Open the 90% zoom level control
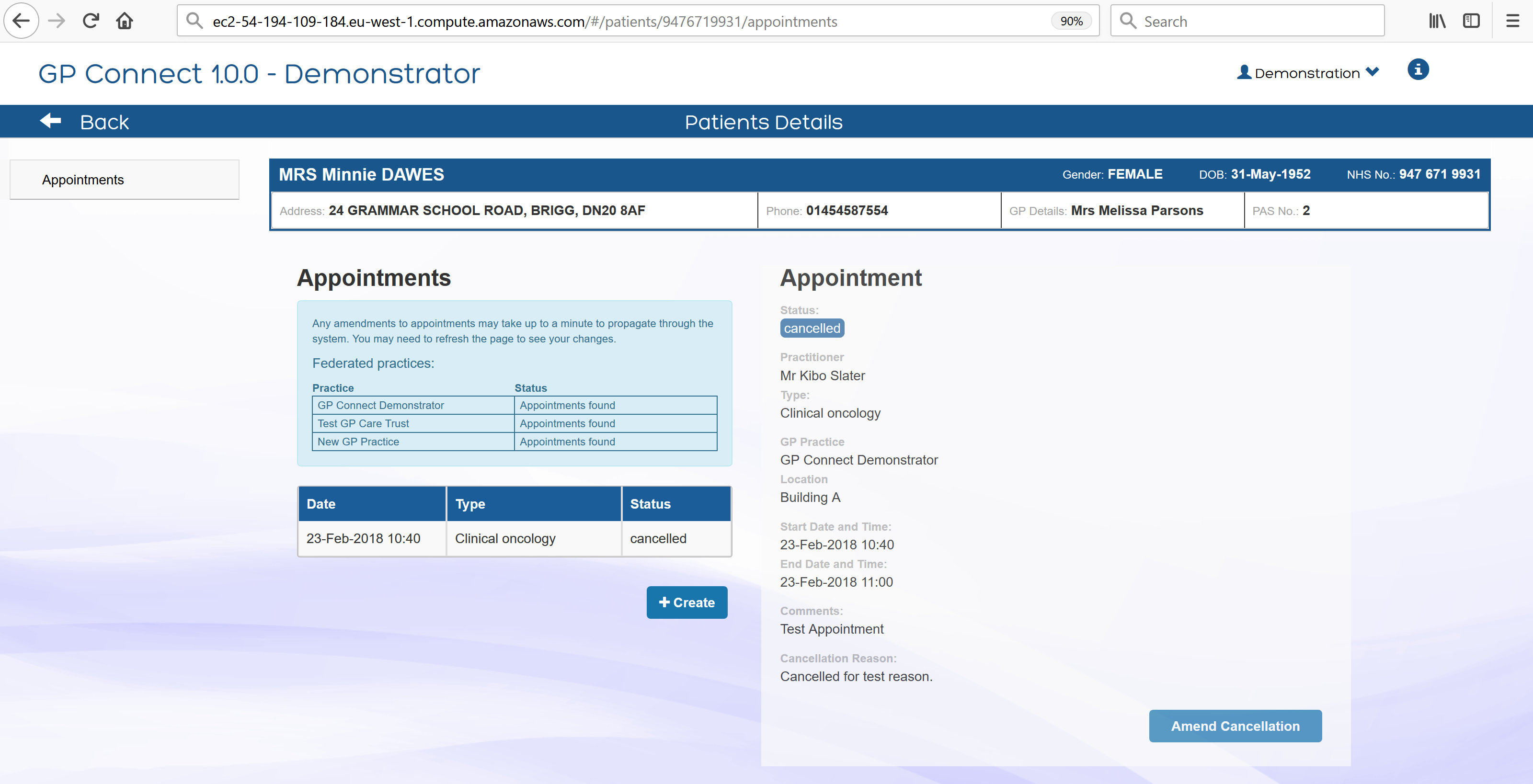The image size is (1533, 784). [1071, 21]
